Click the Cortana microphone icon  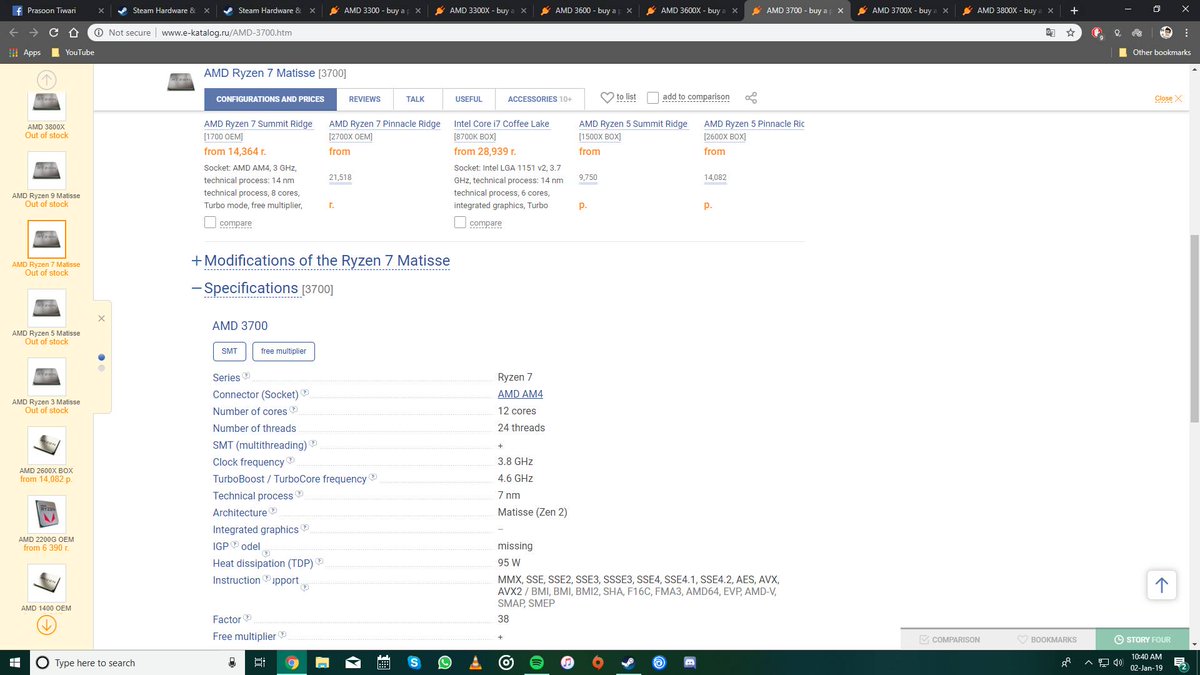click(232, 662)
